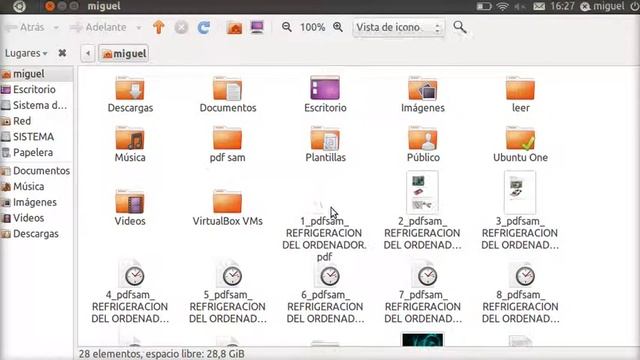The image size is (640, 360).
Task: Select the leer folder icon
Action: (520, 88)
